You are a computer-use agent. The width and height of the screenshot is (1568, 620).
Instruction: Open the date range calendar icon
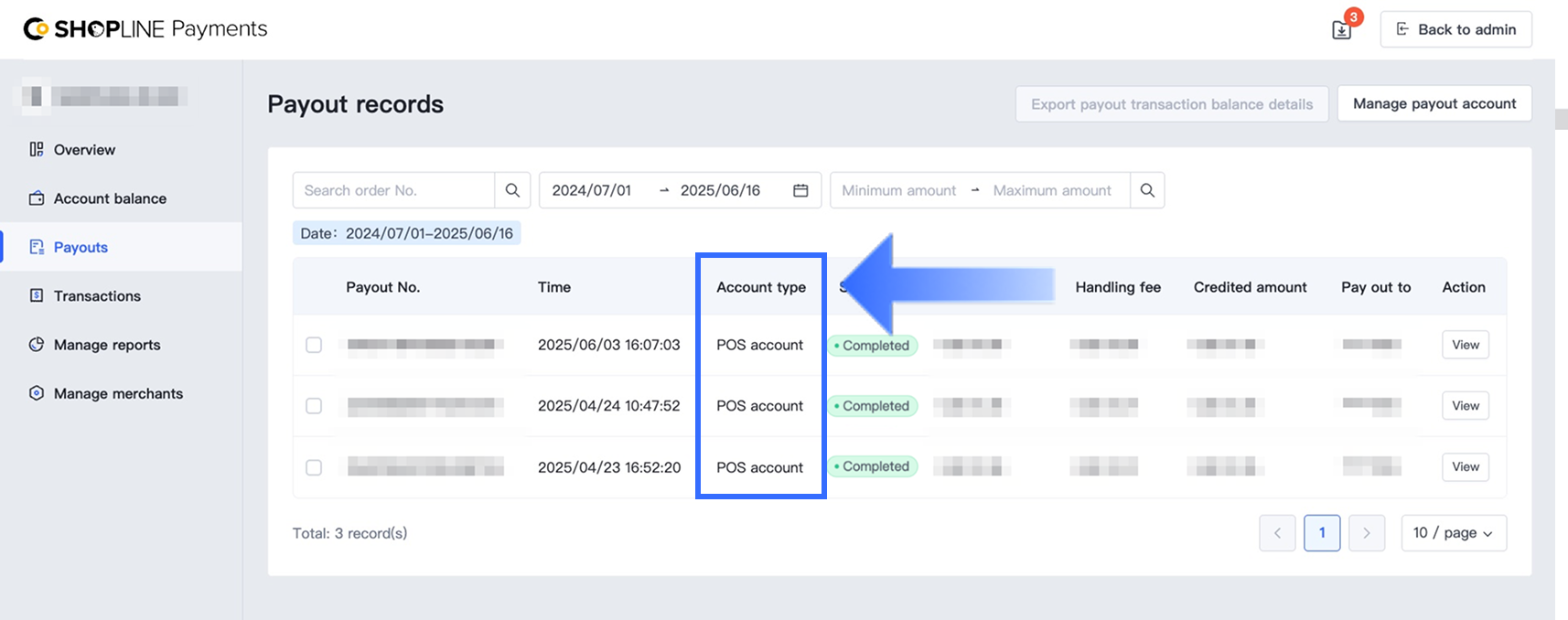[800, 190]
